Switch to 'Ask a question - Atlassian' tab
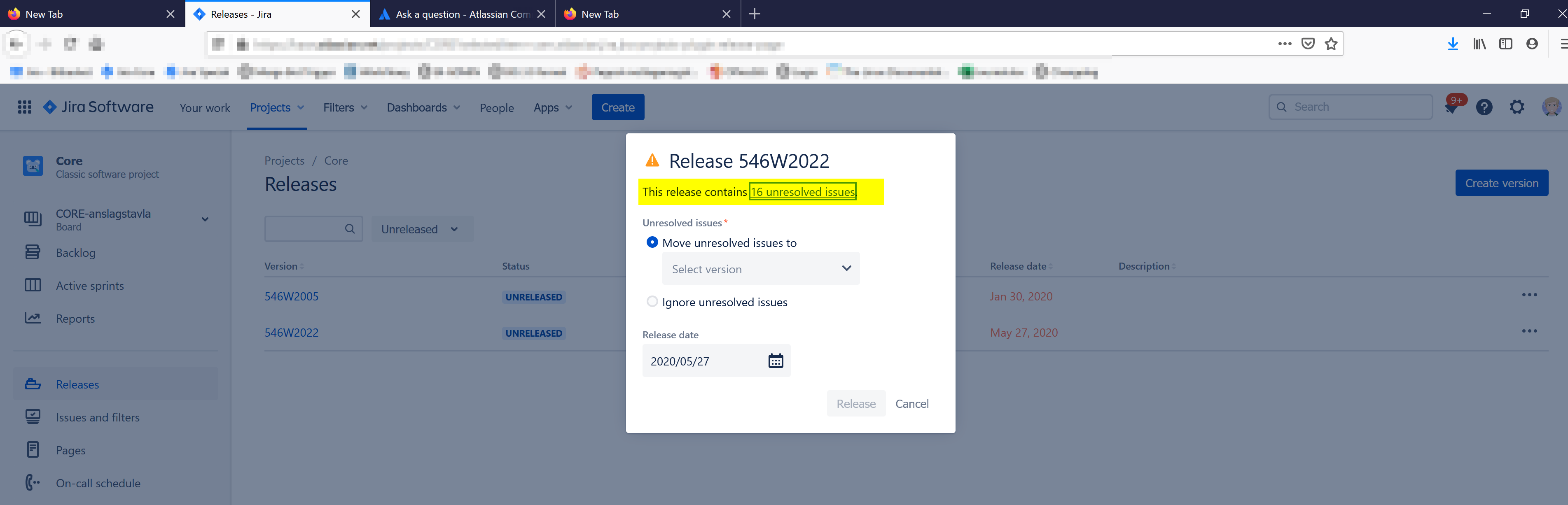Image resolution: width=1568 pixels, height=505 pixels. point(463,14)
